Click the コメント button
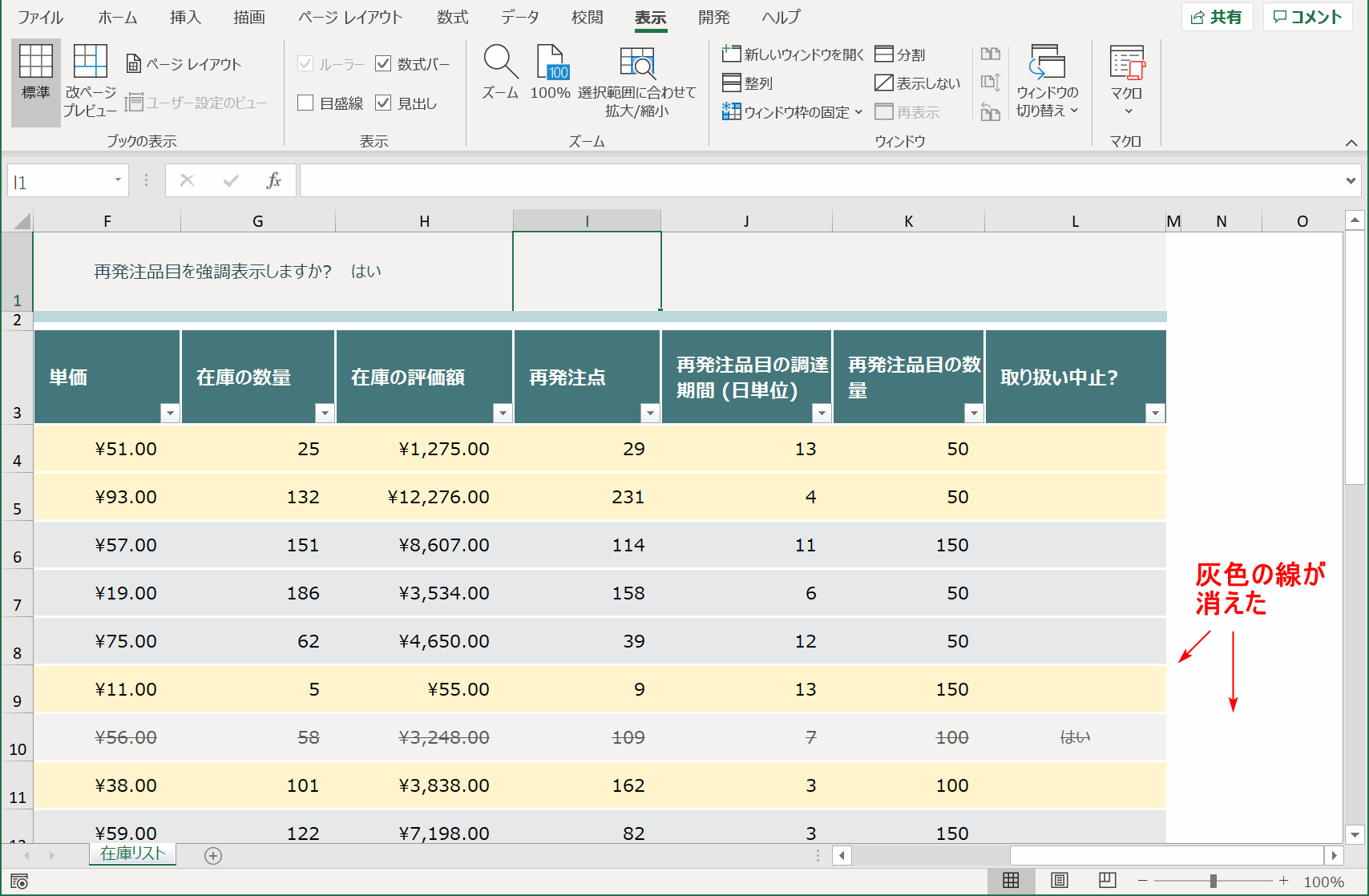Image resolution: width=1369 pixels, height=896 pixels. (1307, 17)
